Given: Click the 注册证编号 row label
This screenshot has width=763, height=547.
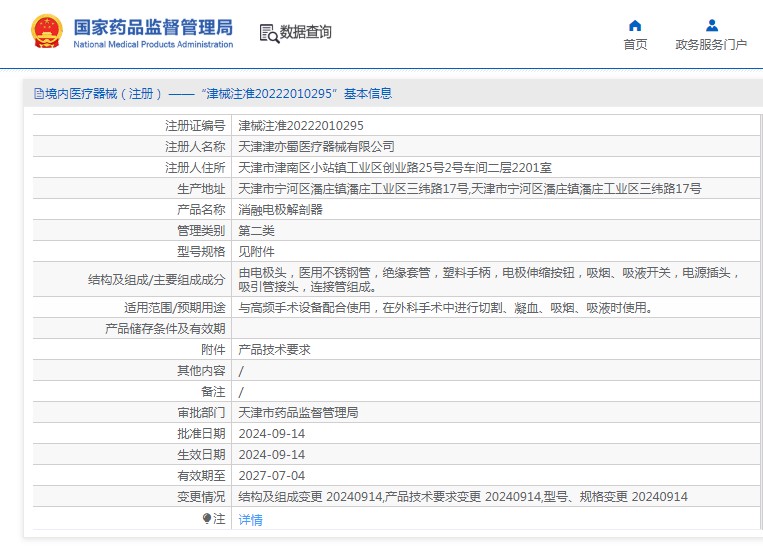Looking at the screenshot, I should [x=195, y=126].
